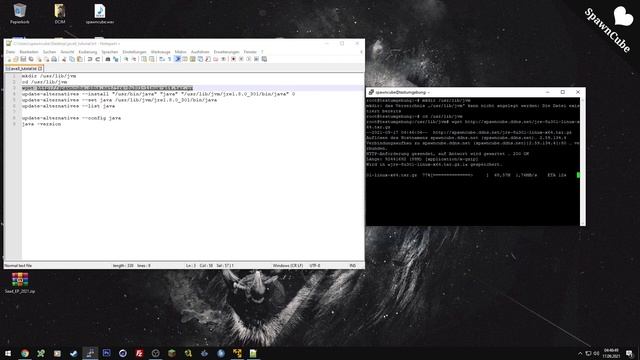Click the 'Windows (CR LF)' status bar entry

pyautogui.click(x=288, y=266)
